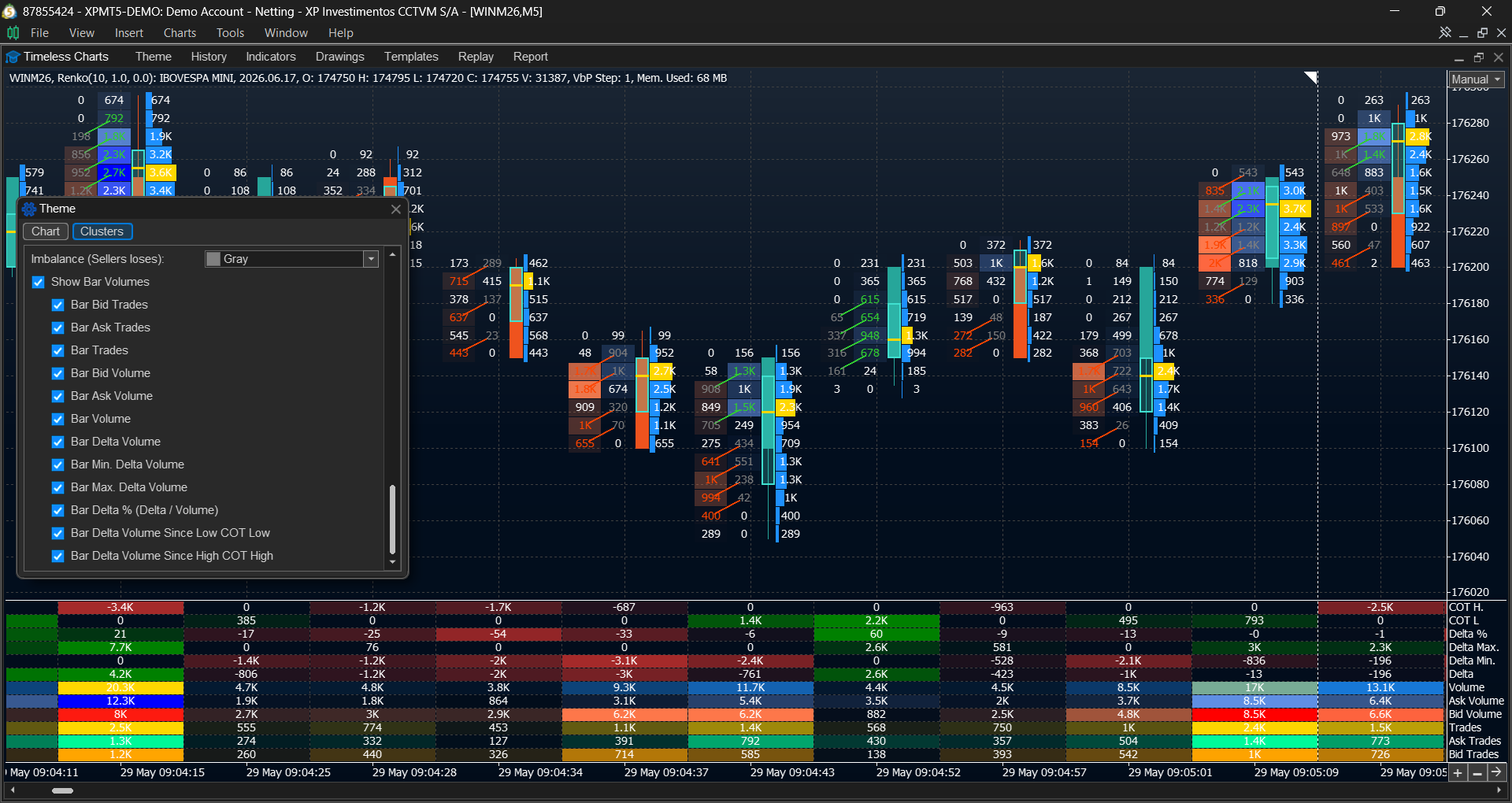Image resolution: width=1512 pixels, height=803 pixels.
Task: Click the COT H. row label
Action: click(x=1466, y=607)
